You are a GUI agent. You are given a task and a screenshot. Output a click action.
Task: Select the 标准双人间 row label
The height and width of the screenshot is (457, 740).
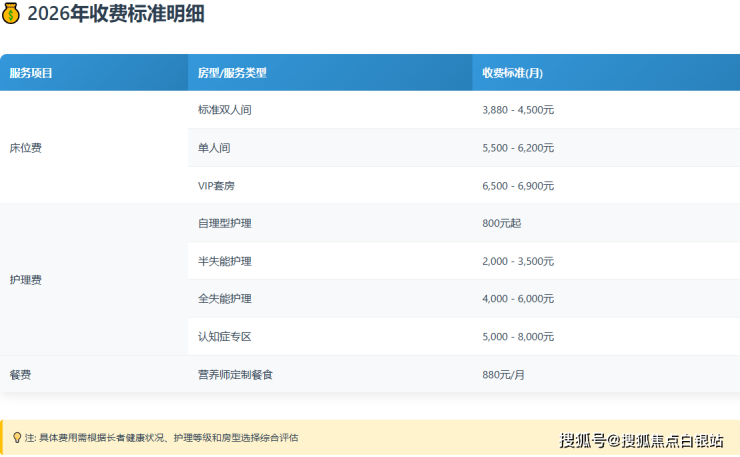pyautogui.click(x=224, y=110)
